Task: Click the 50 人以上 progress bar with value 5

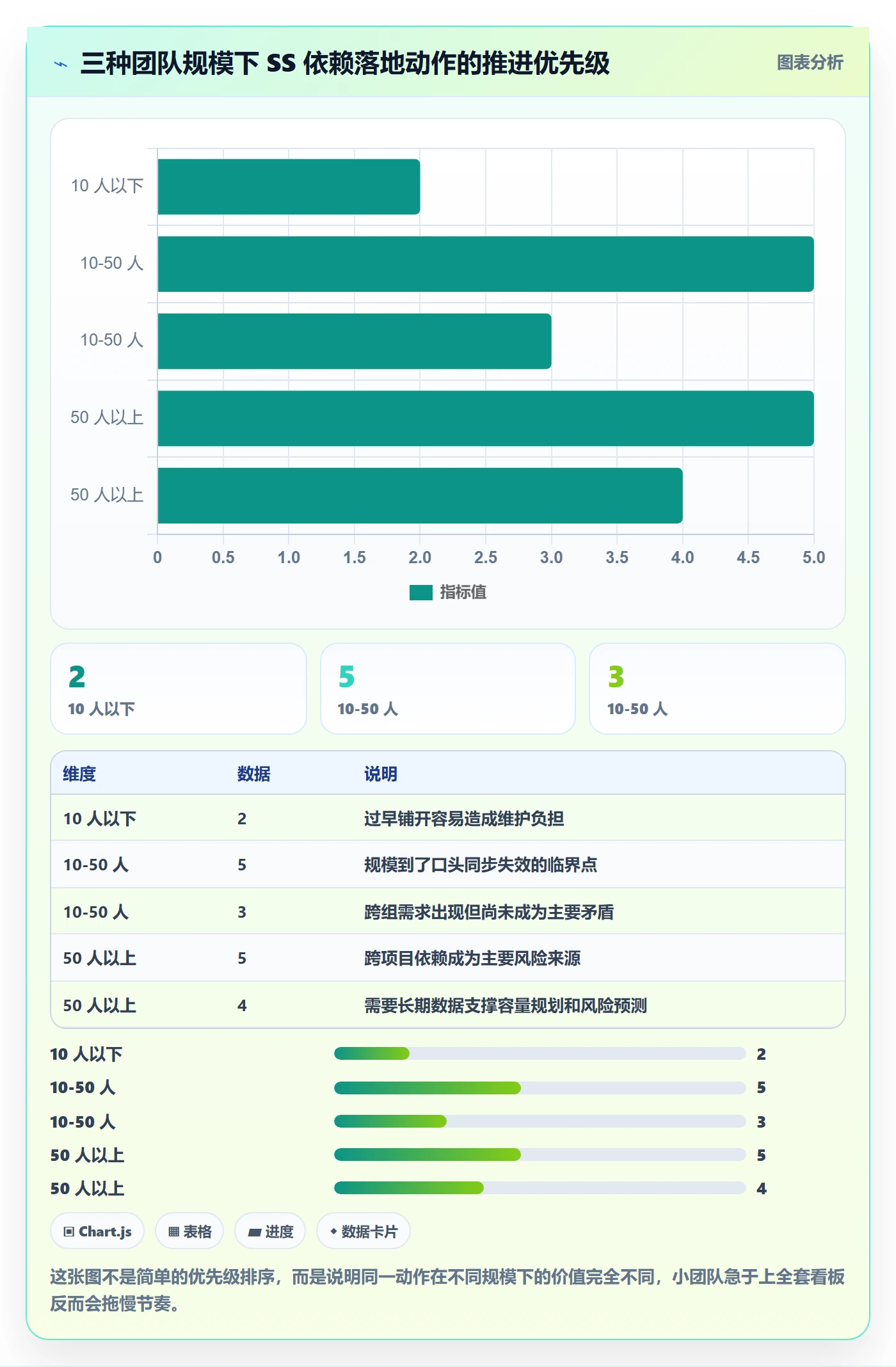Action: click(540, 1155)
